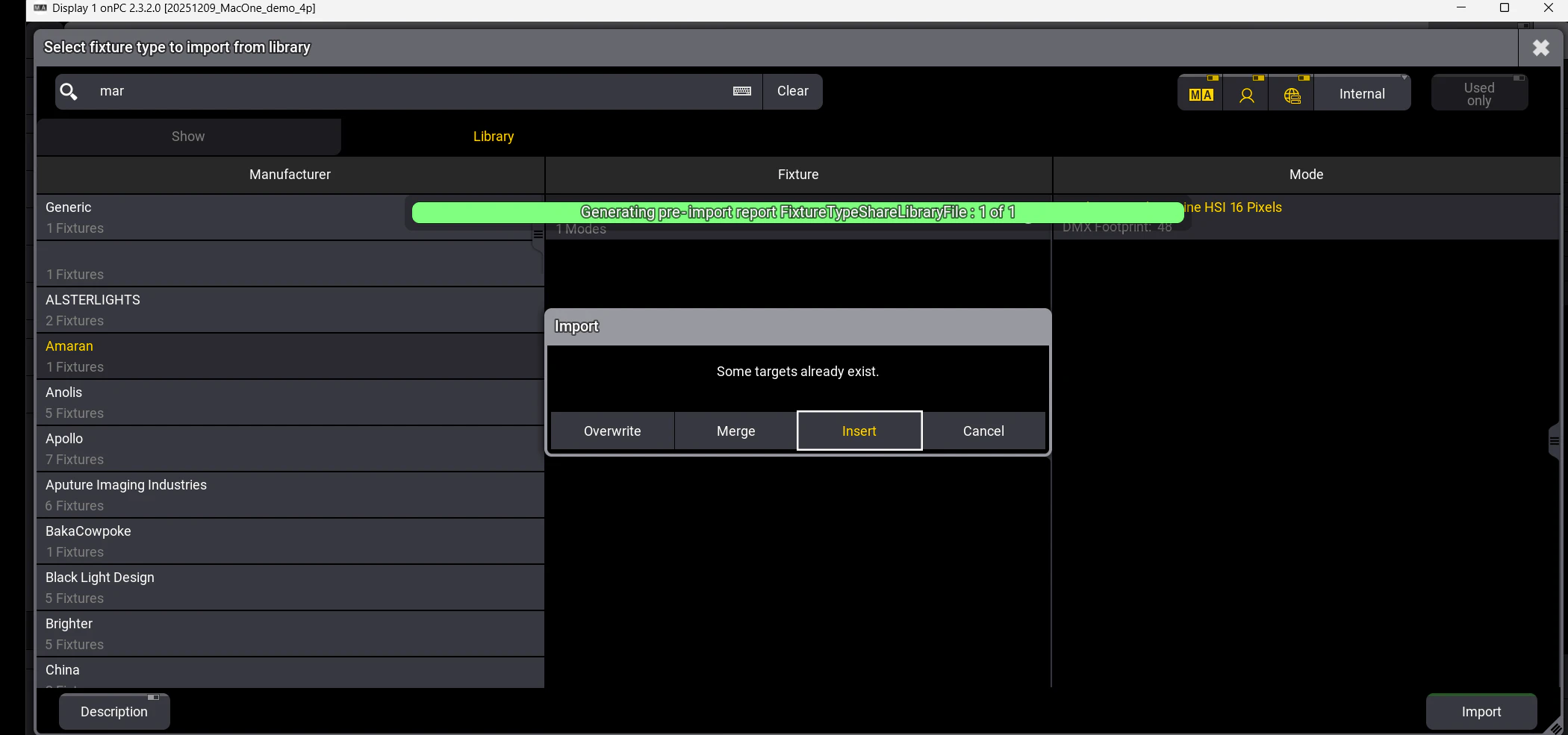Viewport: 1568px width, 735px height.
Task: Select the Black Light Design row
Action: tap(290, 587)
